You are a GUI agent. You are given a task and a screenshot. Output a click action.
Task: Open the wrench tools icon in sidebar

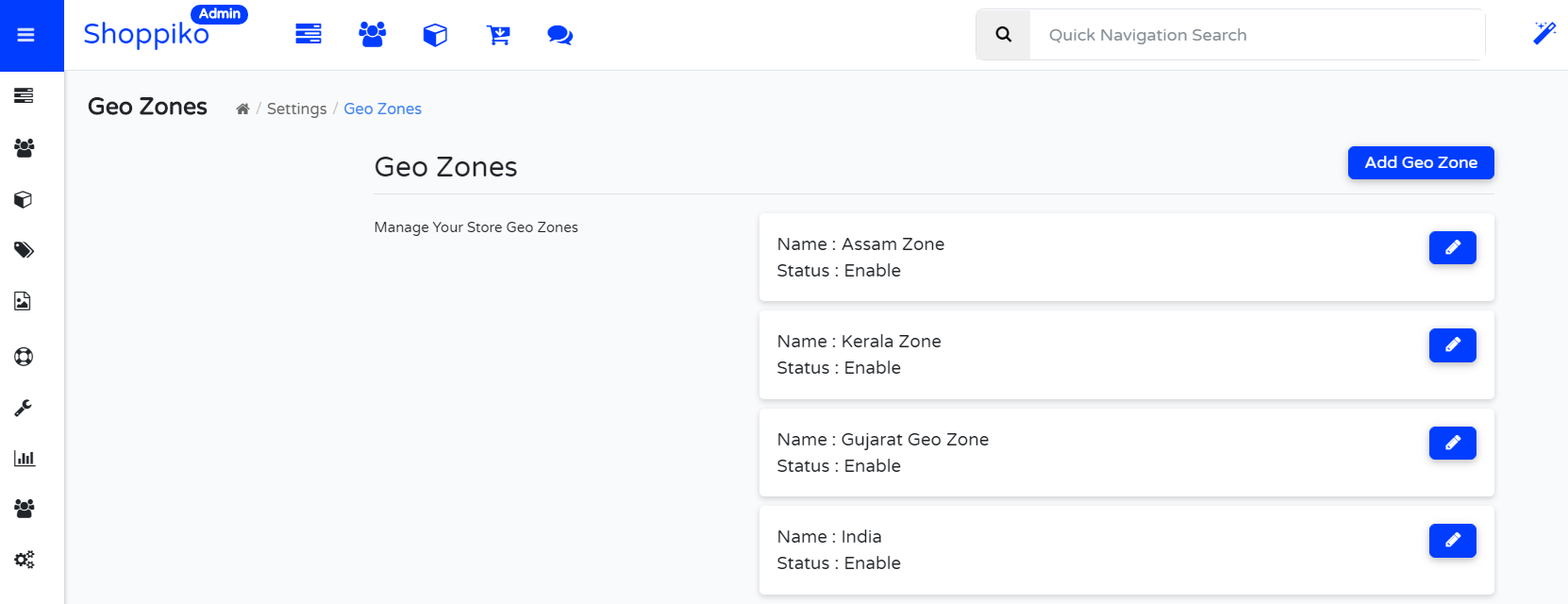click(24, 408)
